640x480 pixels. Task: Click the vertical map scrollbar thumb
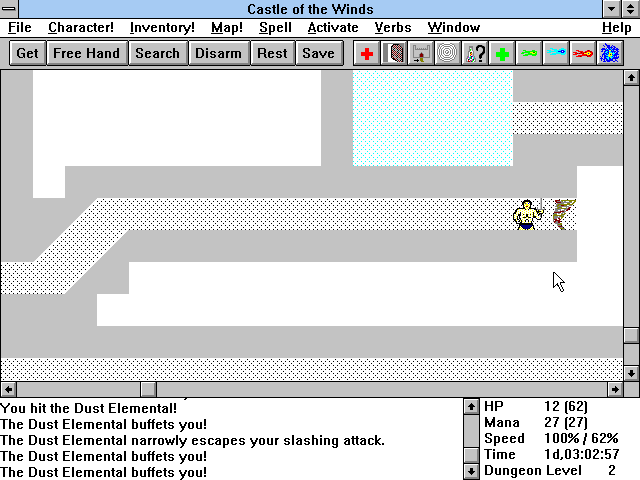point(631,336)
